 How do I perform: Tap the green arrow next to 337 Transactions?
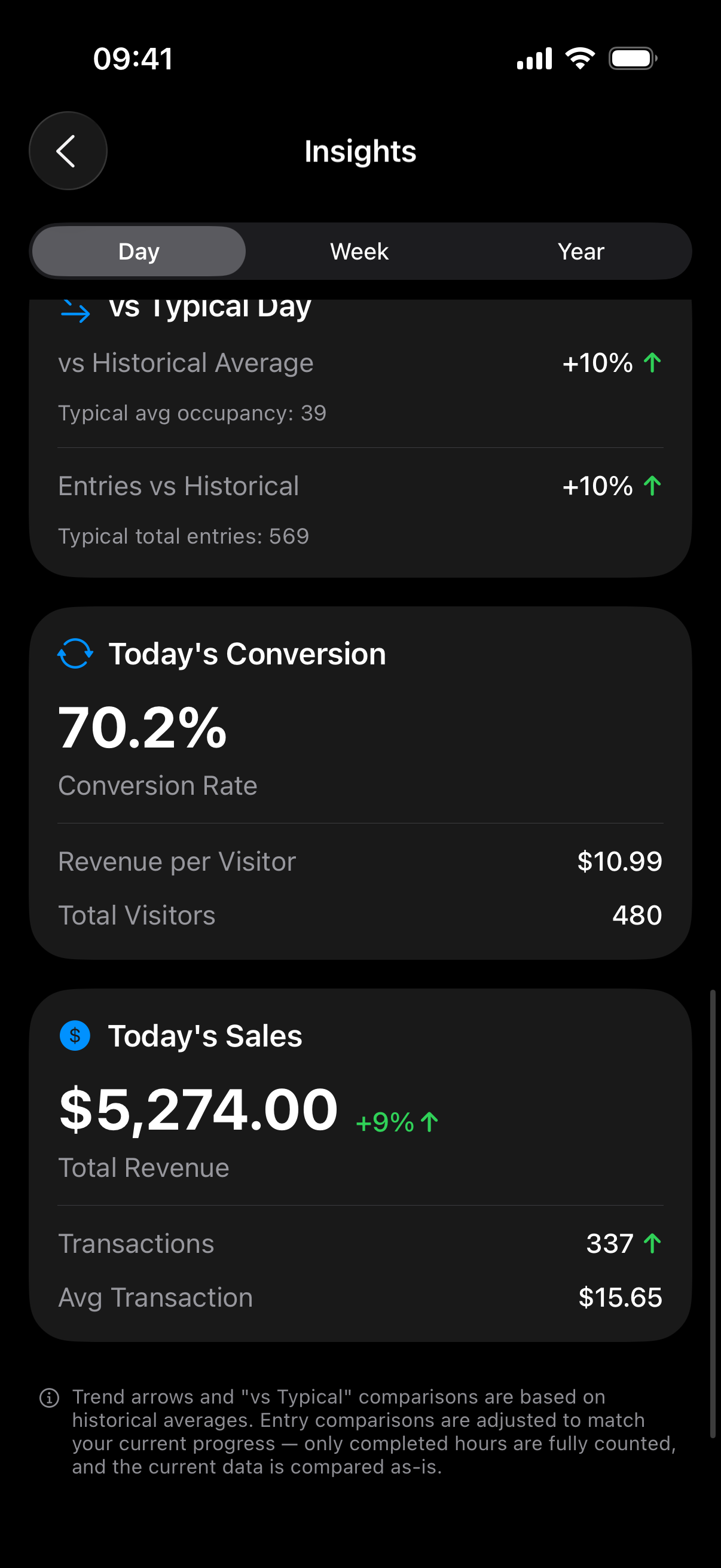(x=652, y=1243)
